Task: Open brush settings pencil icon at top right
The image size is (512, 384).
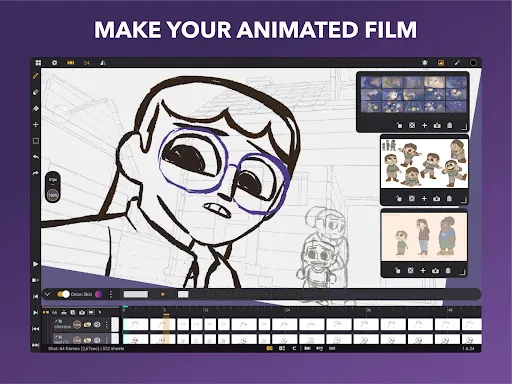Action: (457, 63)
